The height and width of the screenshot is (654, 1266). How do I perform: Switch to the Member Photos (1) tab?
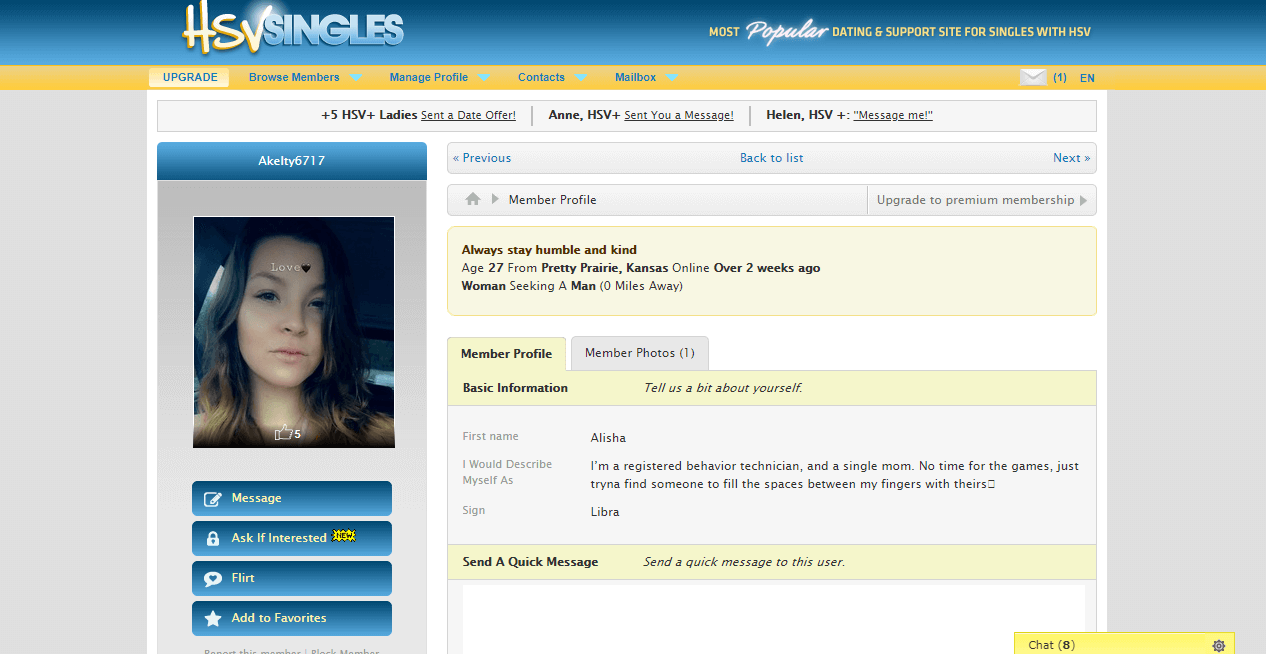pyautogui.click(x=640, y=353)
